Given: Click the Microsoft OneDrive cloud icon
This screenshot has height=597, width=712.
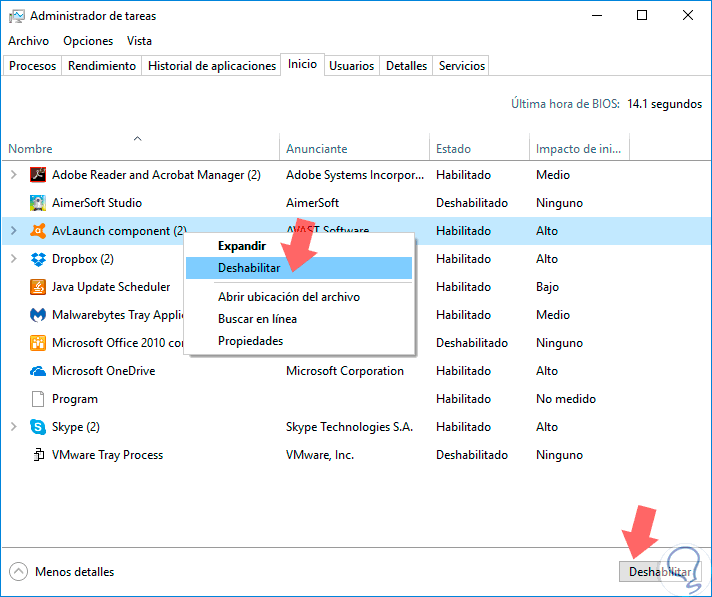Looking at the screenshot, I should [x=38, y=371].
